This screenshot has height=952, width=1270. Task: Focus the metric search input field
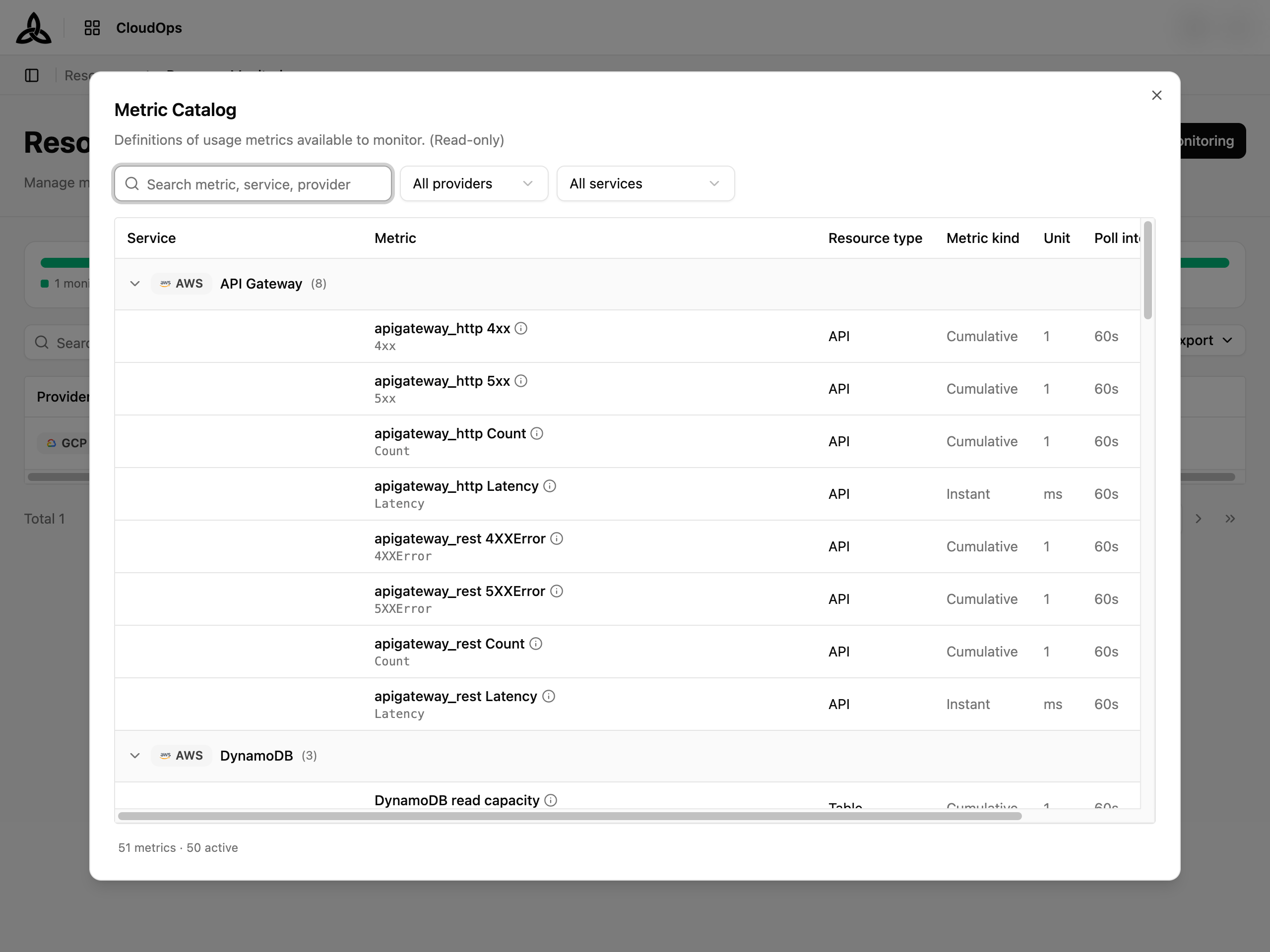[x=253, y=183]
